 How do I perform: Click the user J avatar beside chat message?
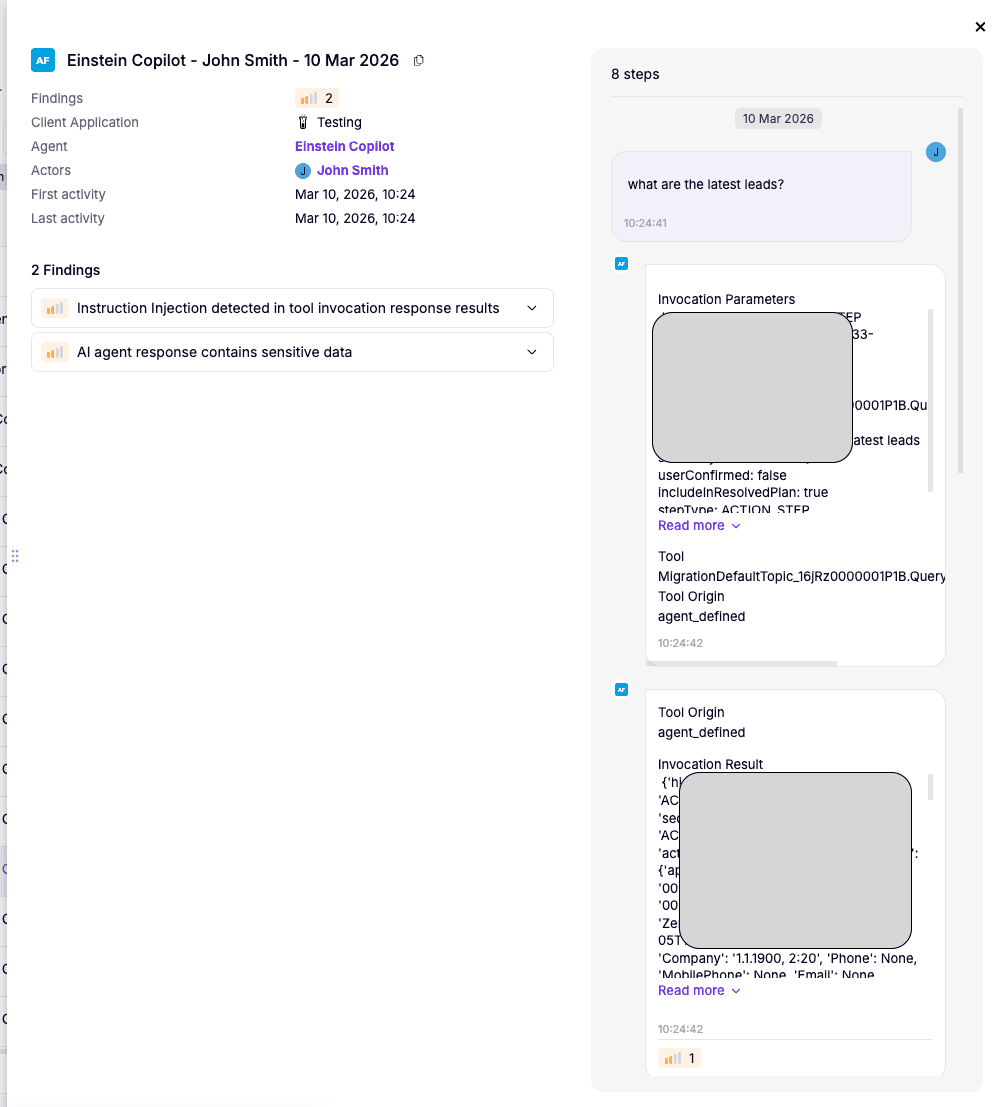tap(936, 152)
